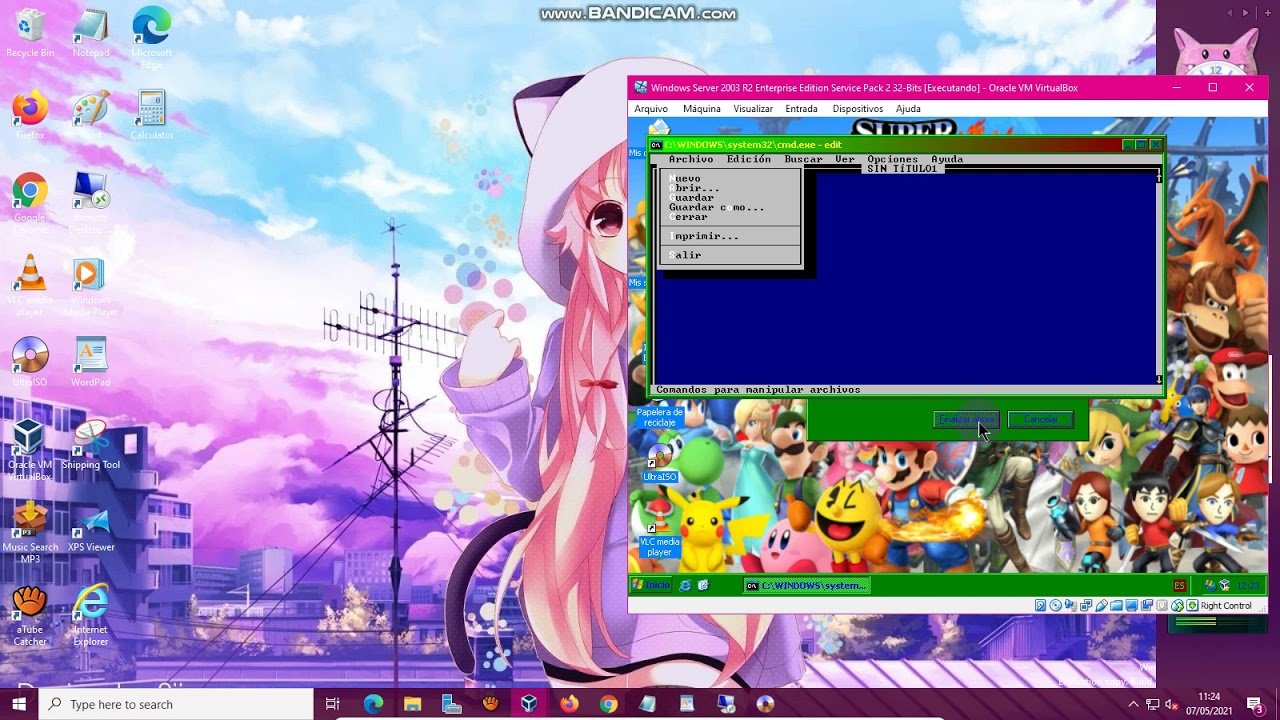Viewport: 1280px width, 720px height.
Task: Open VirtualBox Máquina menu
Action: [x=702, y=109]
